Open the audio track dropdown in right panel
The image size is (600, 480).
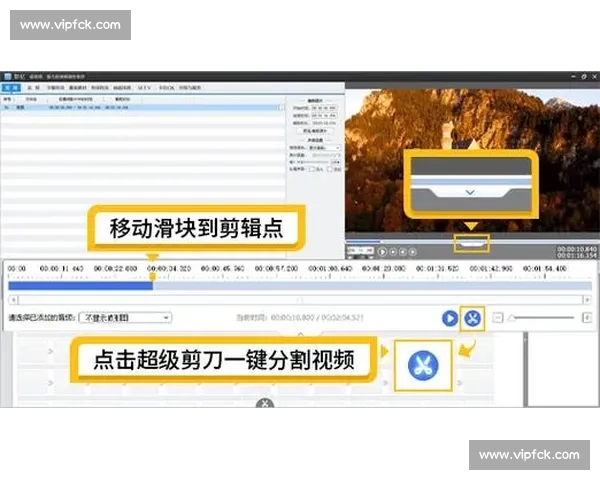tap(324, 147)
